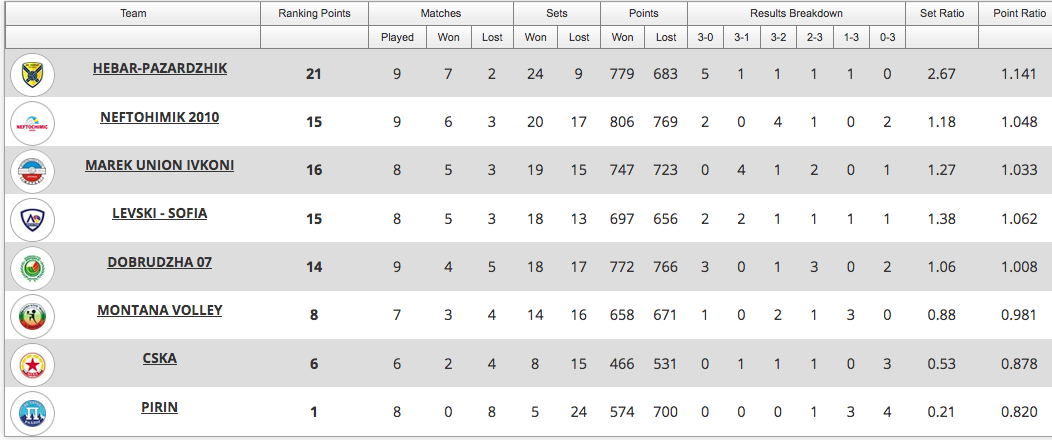Click the Hebar-Pazardzhik team logo
The height and width of the screenshot is (440, 1052).
tap(32, 75)
